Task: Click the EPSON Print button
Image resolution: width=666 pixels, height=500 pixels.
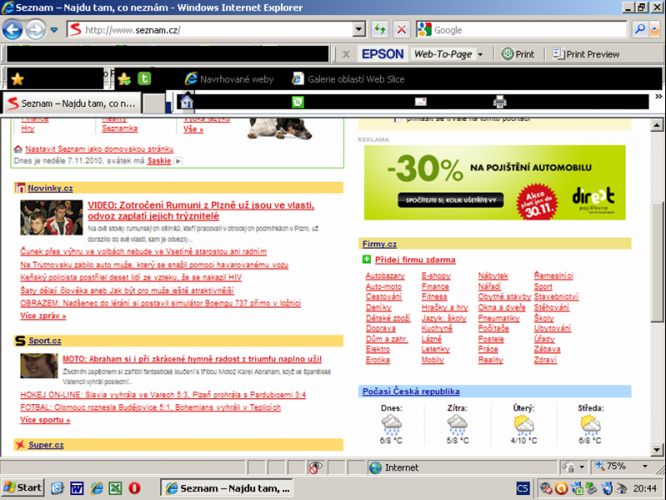Action: pyautogui.click(x=518, y=54)
